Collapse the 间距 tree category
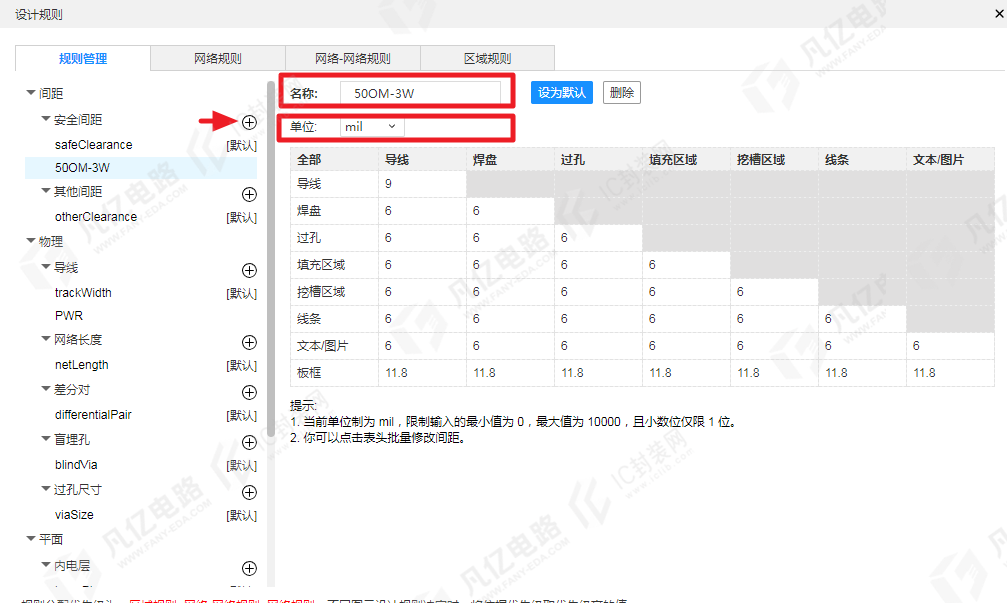The width and height of the screenshot is (1007, 603). pos(30,93)
